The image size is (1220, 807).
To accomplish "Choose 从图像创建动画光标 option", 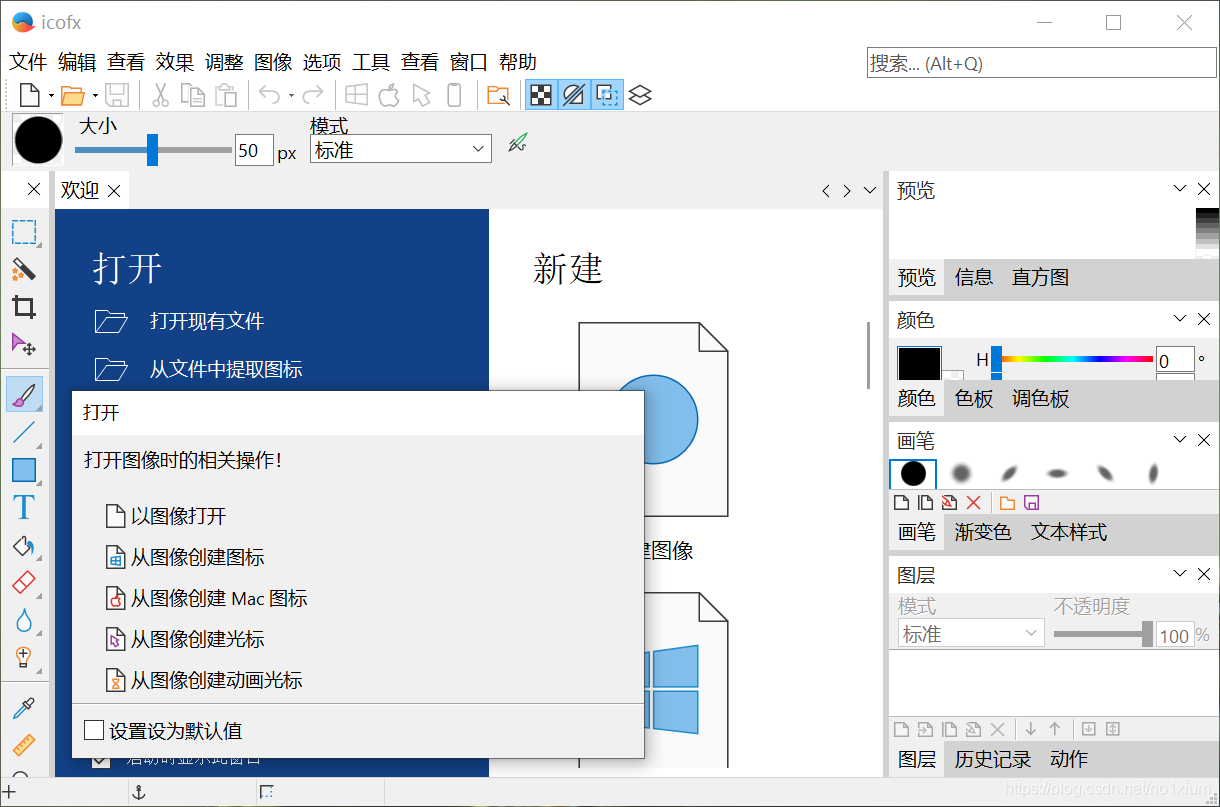I will coord(204,680).
